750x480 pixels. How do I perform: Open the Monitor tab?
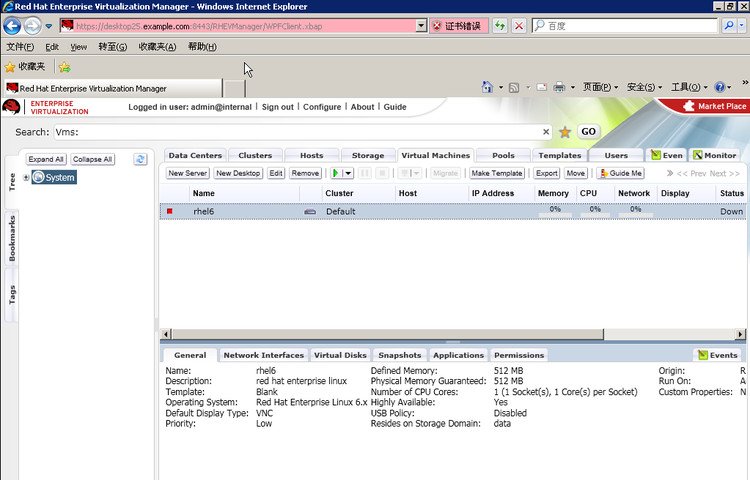[x=715, y=155]
